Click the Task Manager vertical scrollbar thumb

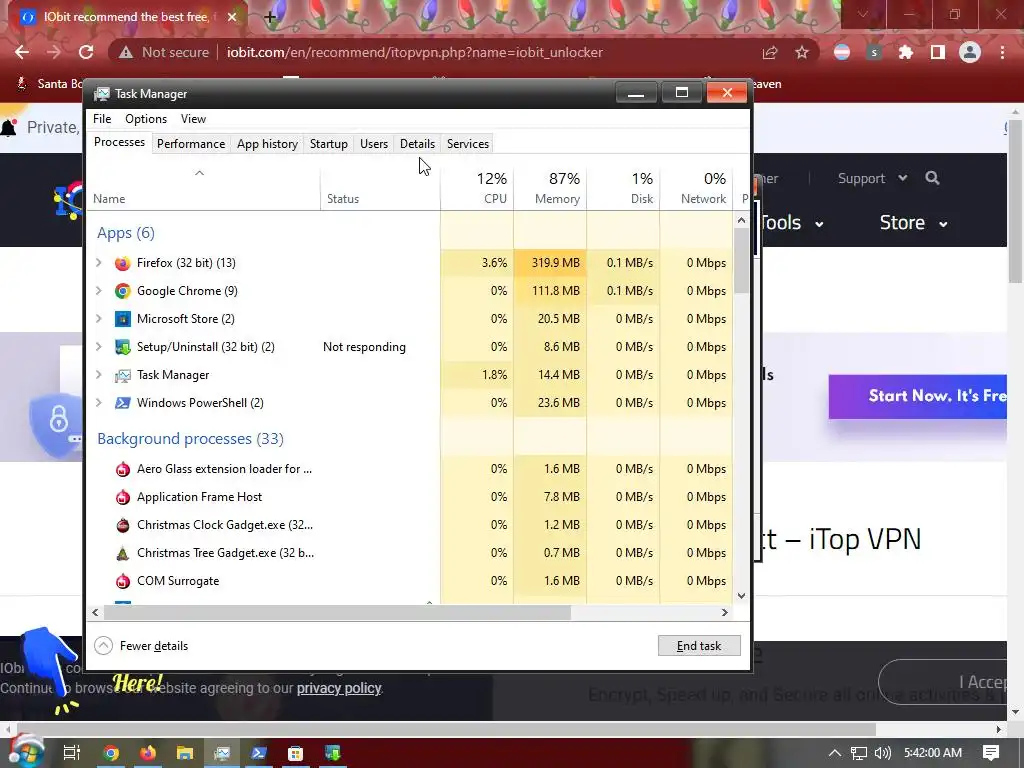(741, 261)
